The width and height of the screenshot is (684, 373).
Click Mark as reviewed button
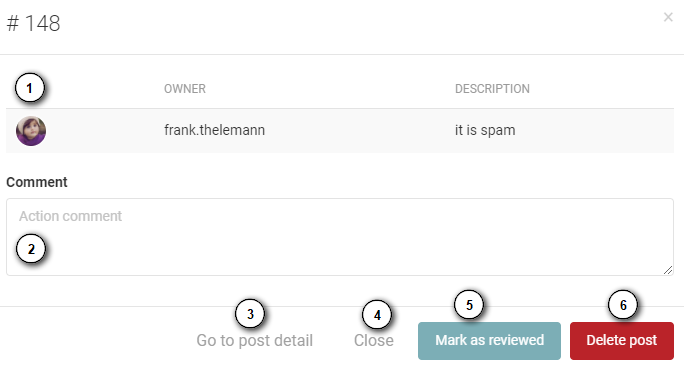tap(489, 341)
